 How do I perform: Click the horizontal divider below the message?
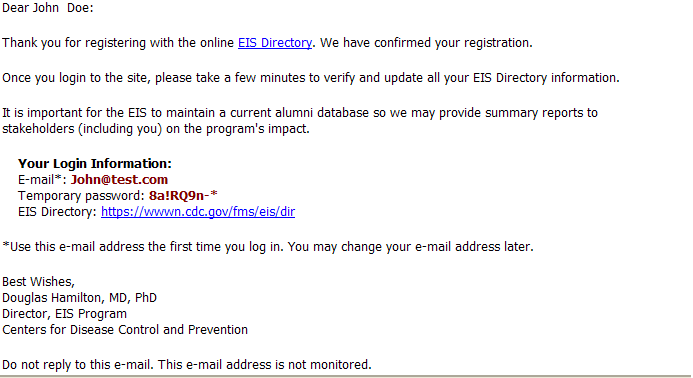pos(346,377)
